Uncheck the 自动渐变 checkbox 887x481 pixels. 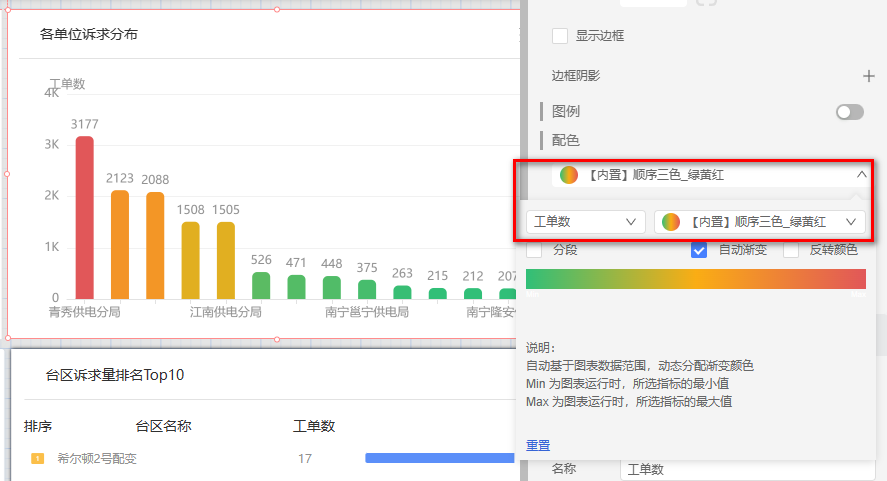coord(700,250)
